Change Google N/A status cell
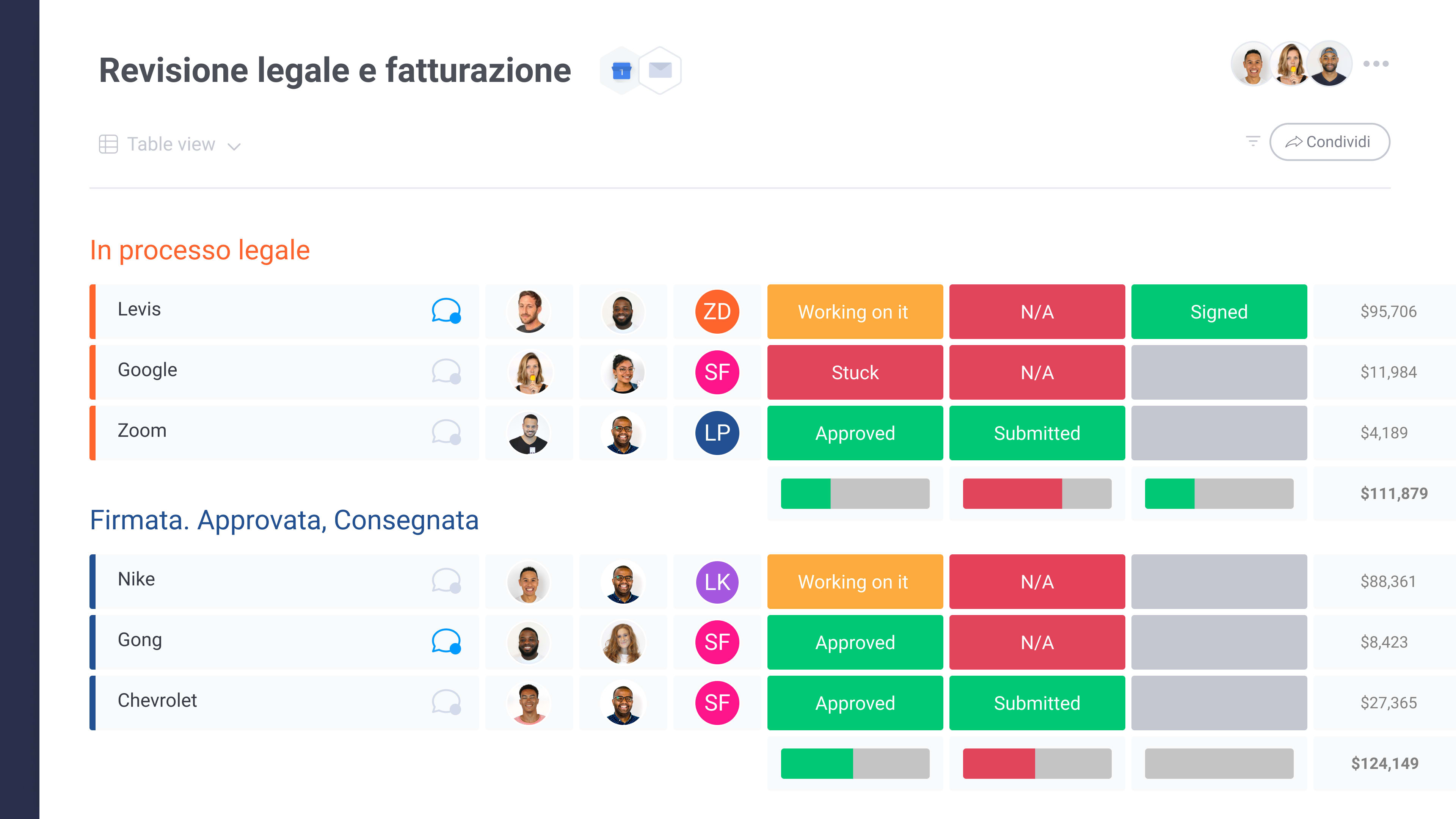Image resolution: width=1456 pixels, height=819 pixels. (x=1037, y=372)
